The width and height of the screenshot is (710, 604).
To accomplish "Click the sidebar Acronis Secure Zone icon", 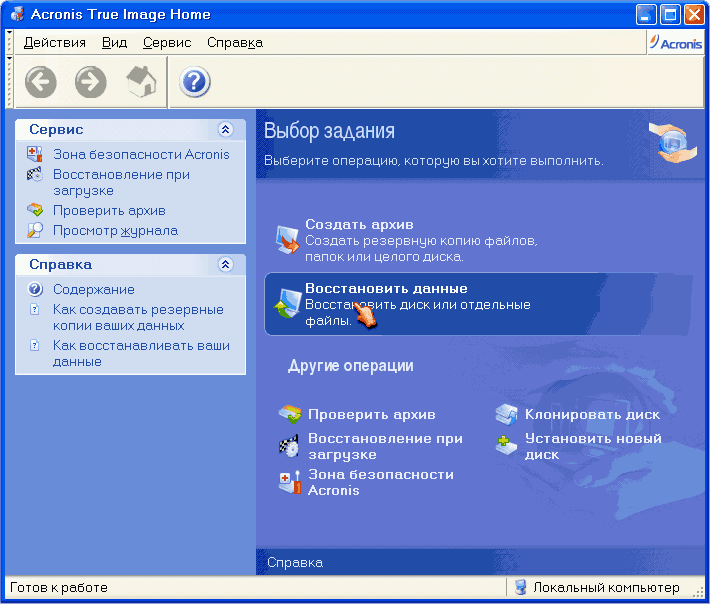I will pos(34,154).
